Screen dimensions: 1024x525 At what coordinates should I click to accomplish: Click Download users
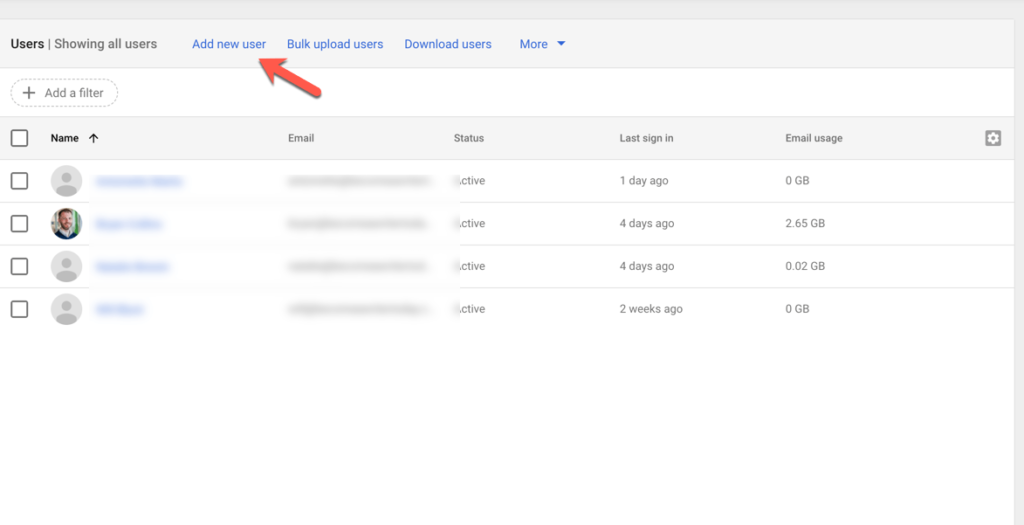click(448, 44)
